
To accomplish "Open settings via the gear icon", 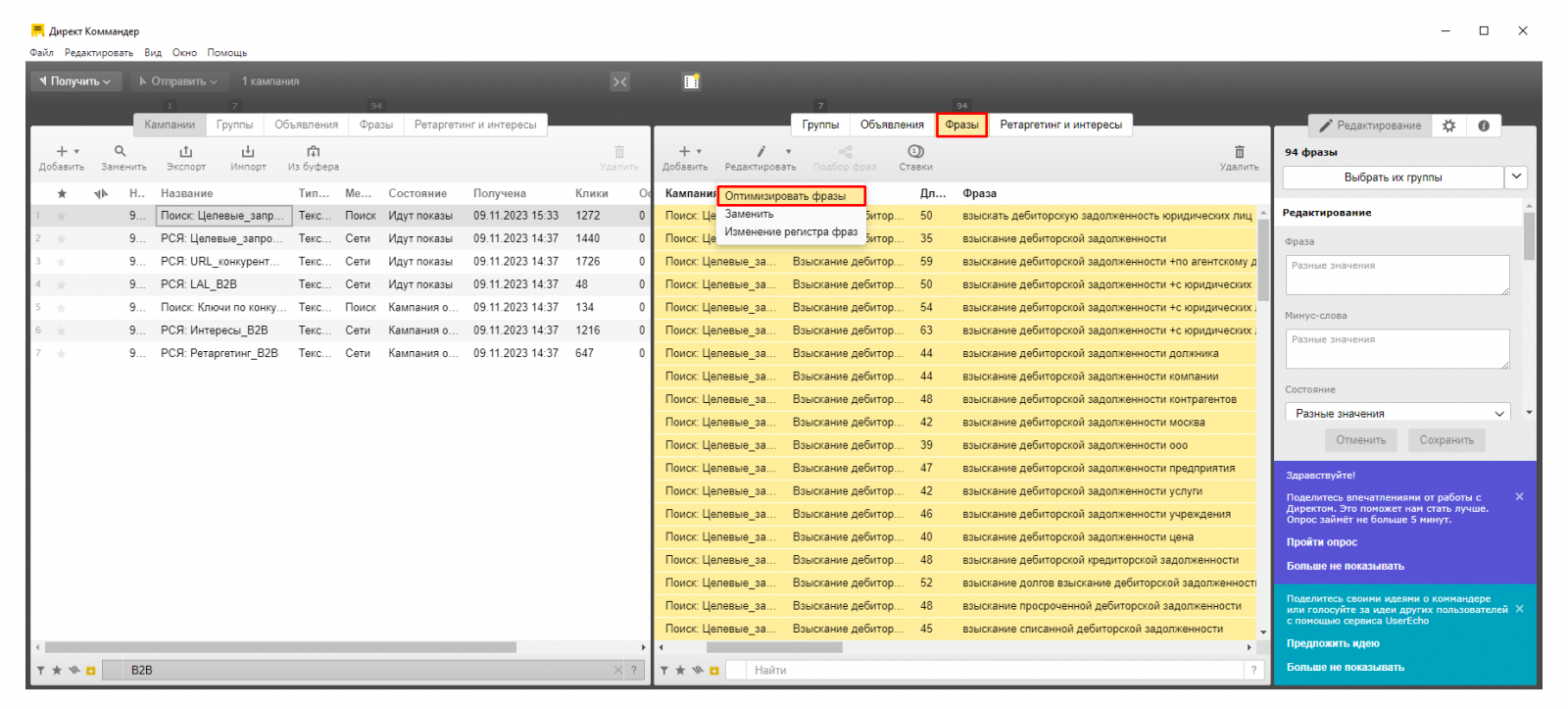I will pyautogui.click(x=1448, y=126).
